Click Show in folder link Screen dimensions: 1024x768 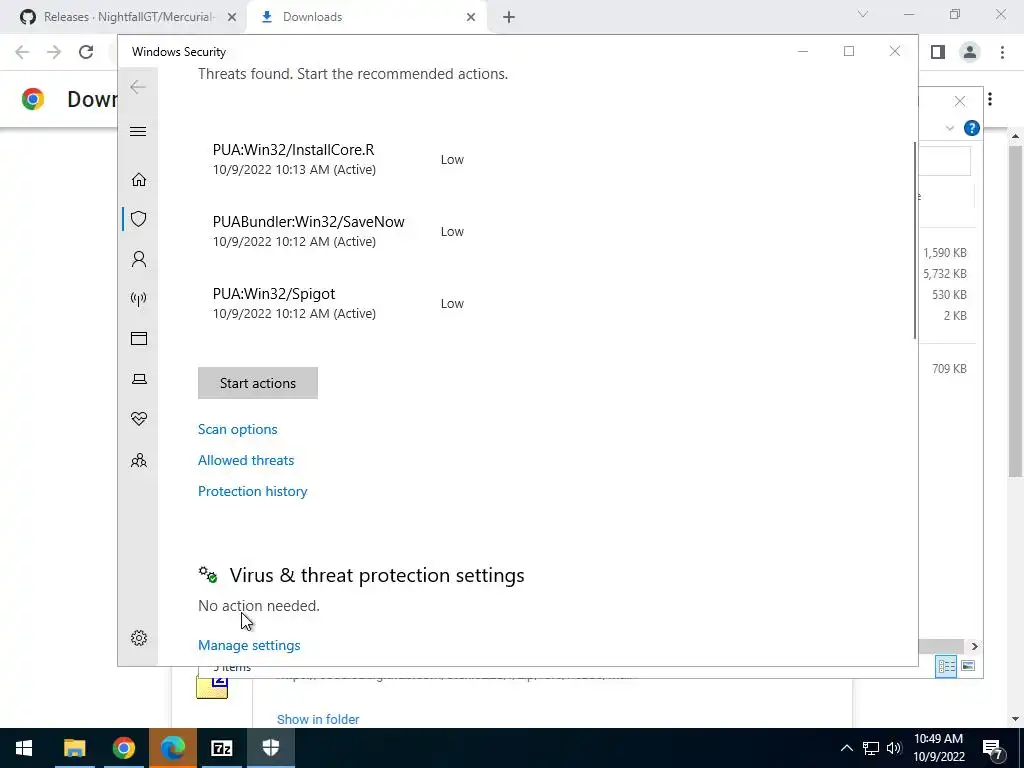pos(318,719)
